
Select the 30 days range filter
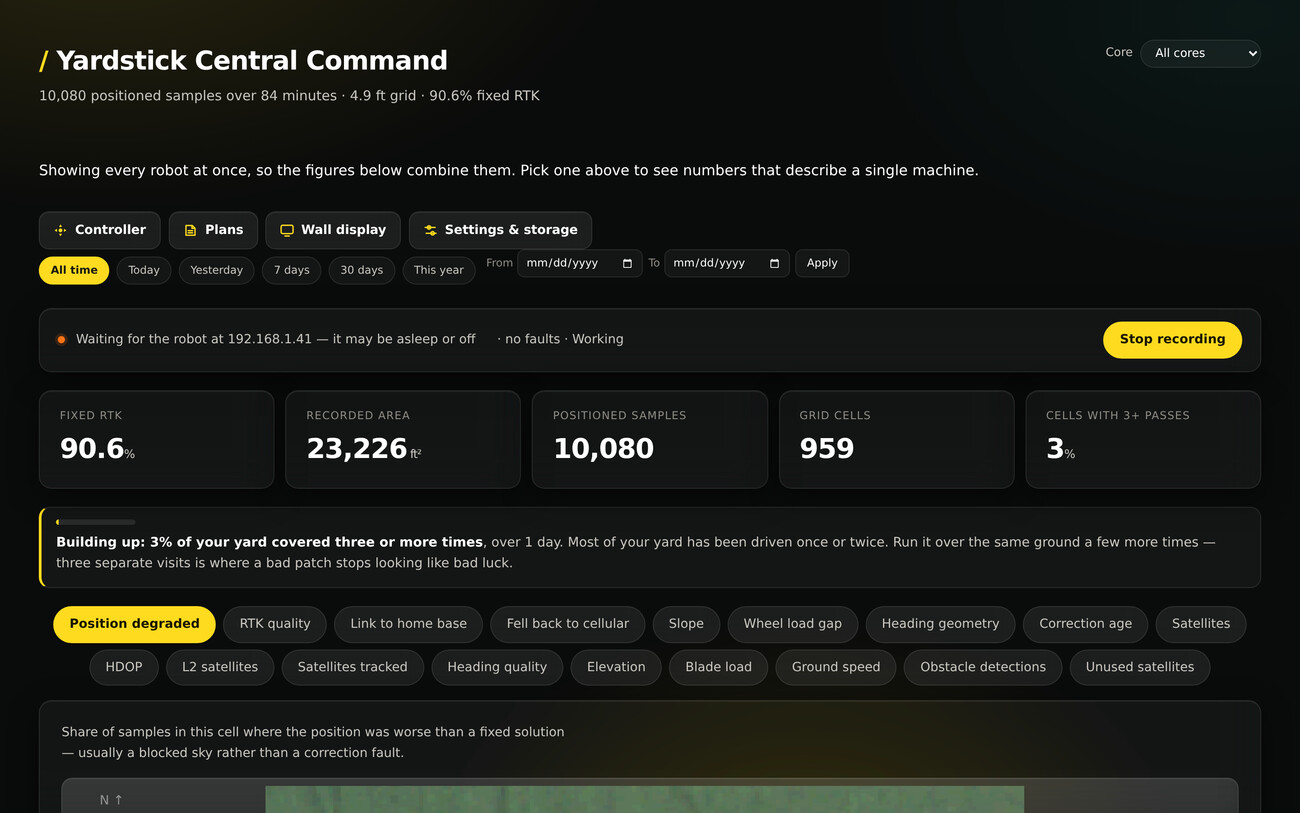362,270
